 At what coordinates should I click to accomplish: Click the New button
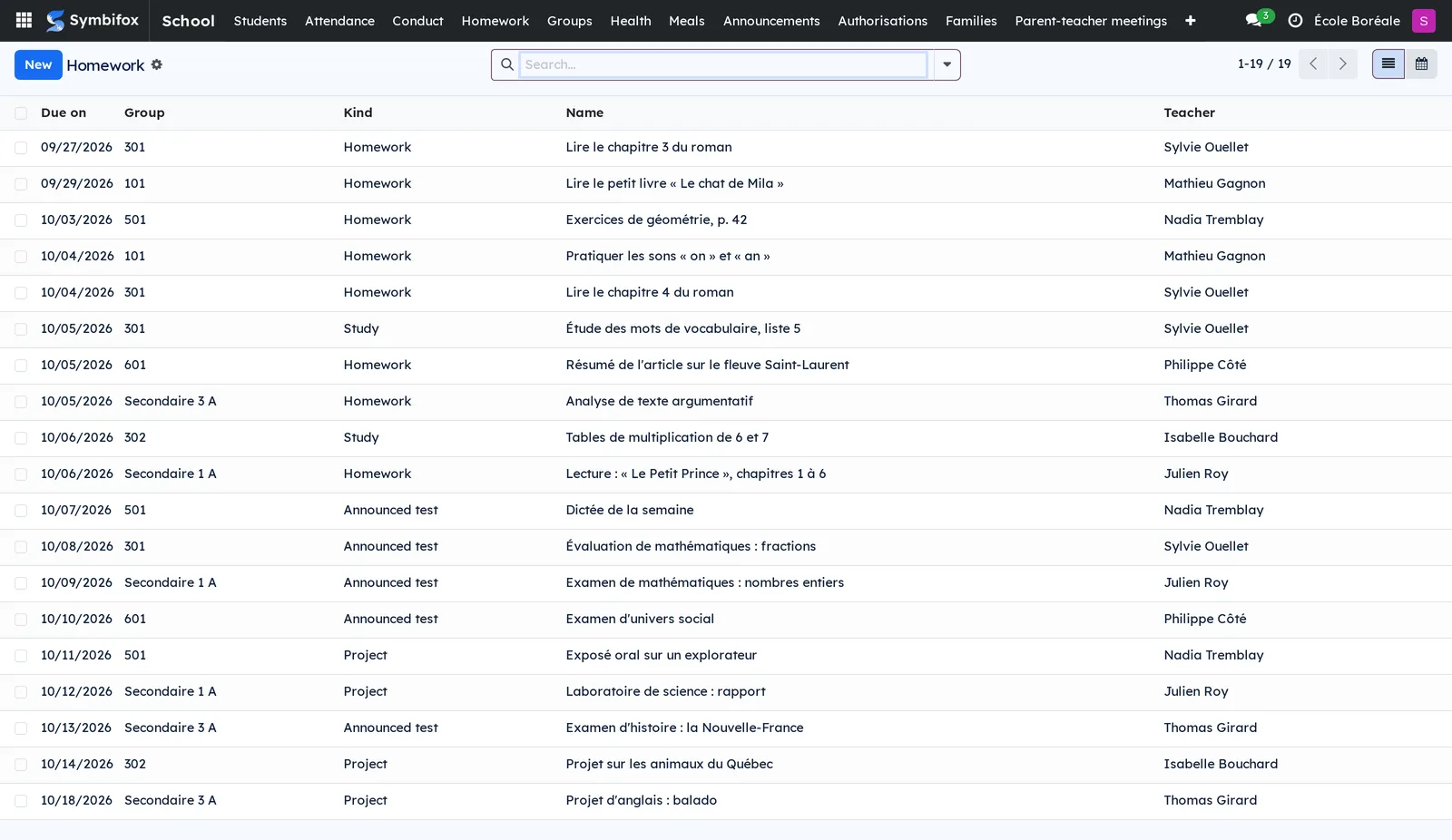pos(38,64)
